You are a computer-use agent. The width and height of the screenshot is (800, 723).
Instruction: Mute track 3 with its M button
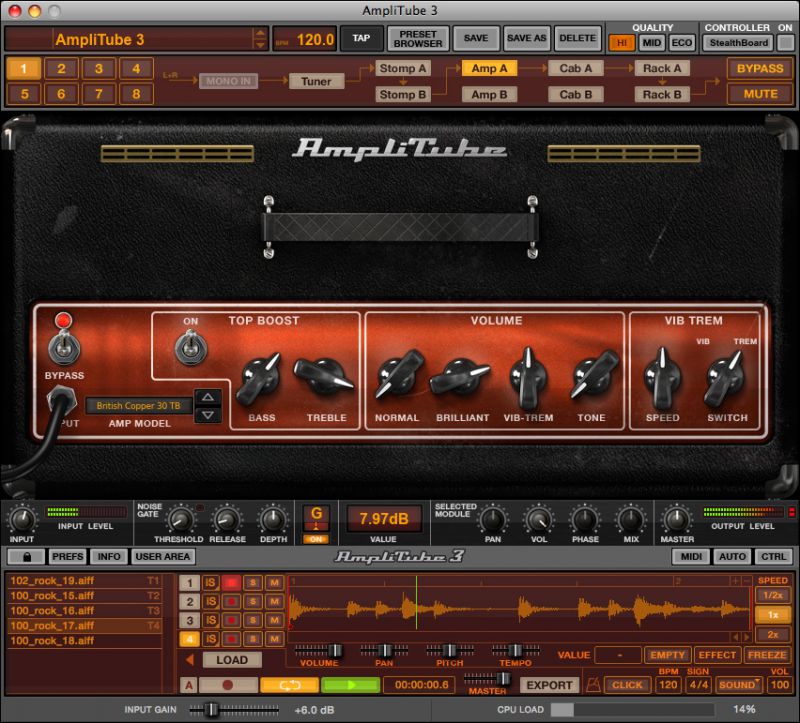(274, 620)
